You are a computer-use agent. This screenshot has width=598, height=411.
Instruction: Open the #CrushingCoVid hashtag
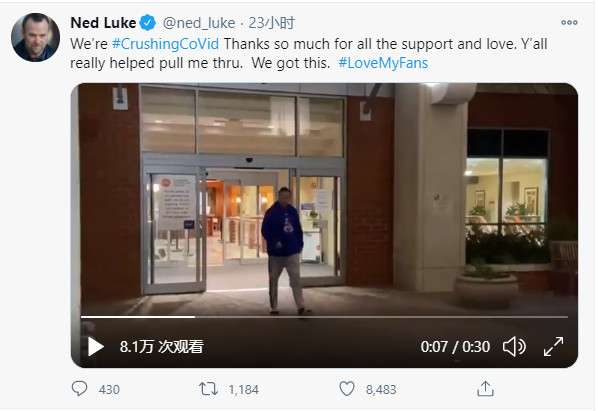click(166, 44)
